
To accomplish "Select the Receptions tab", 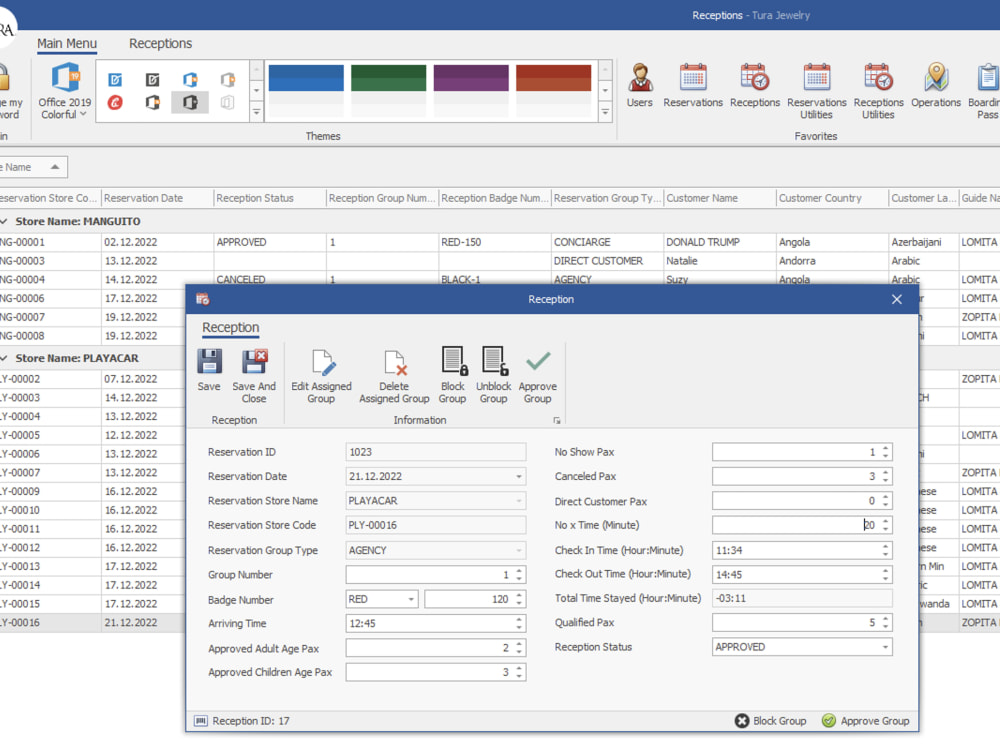I will (x=160, y=43).
